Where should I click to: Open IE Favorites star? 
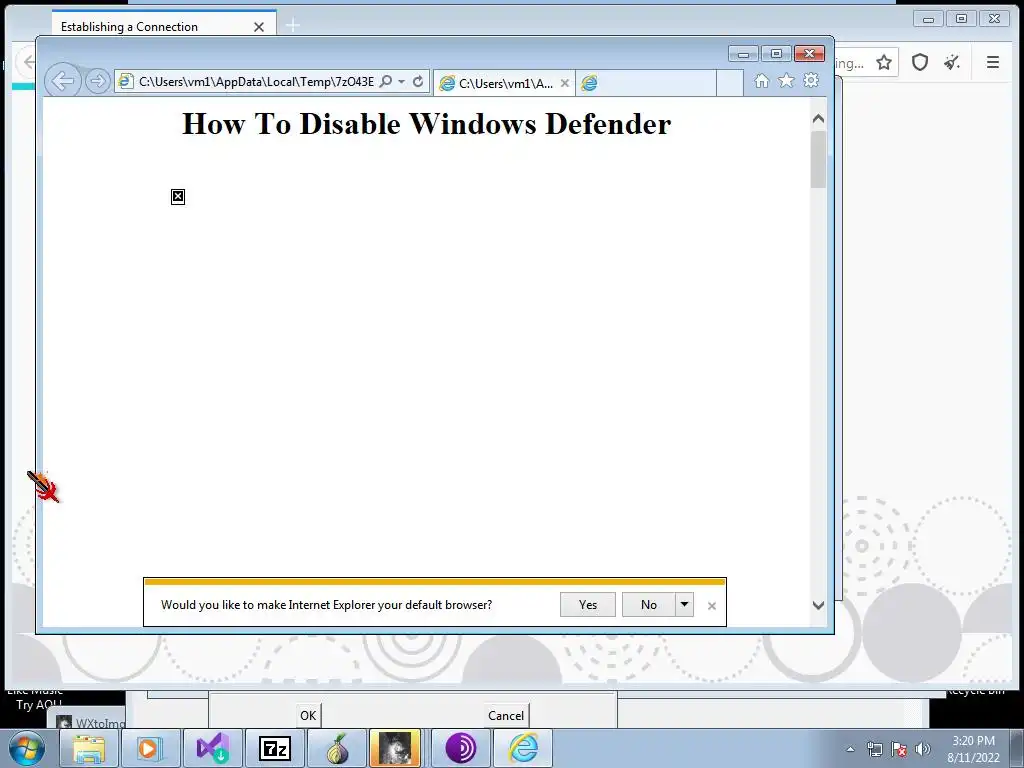coord(786,80)
